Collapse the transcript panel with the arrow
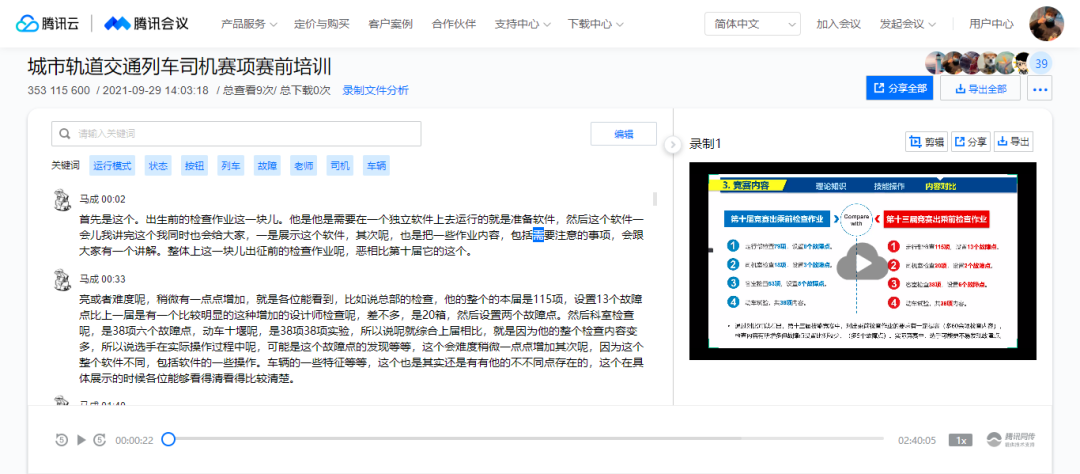Image resolution: width=1080 pixels, height=474 pixels. pos(672,145)
